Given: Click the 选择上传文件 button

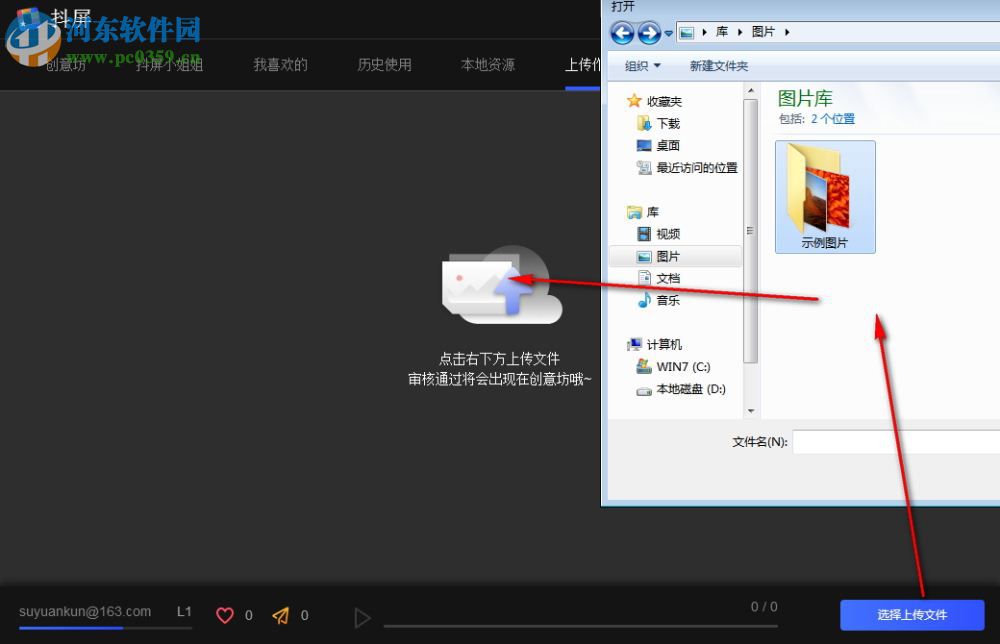Looking at the screenshot, I should pyautogui.click(x=913, y=615).
